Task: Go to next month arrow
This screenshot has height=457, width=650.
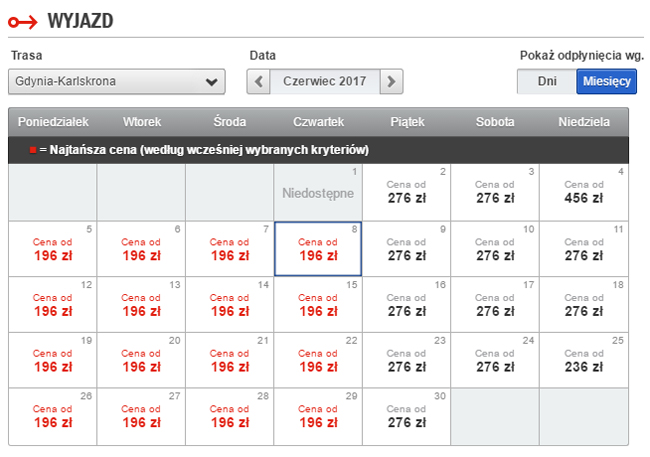Action: pyautogui.click(x=392, y=81)
